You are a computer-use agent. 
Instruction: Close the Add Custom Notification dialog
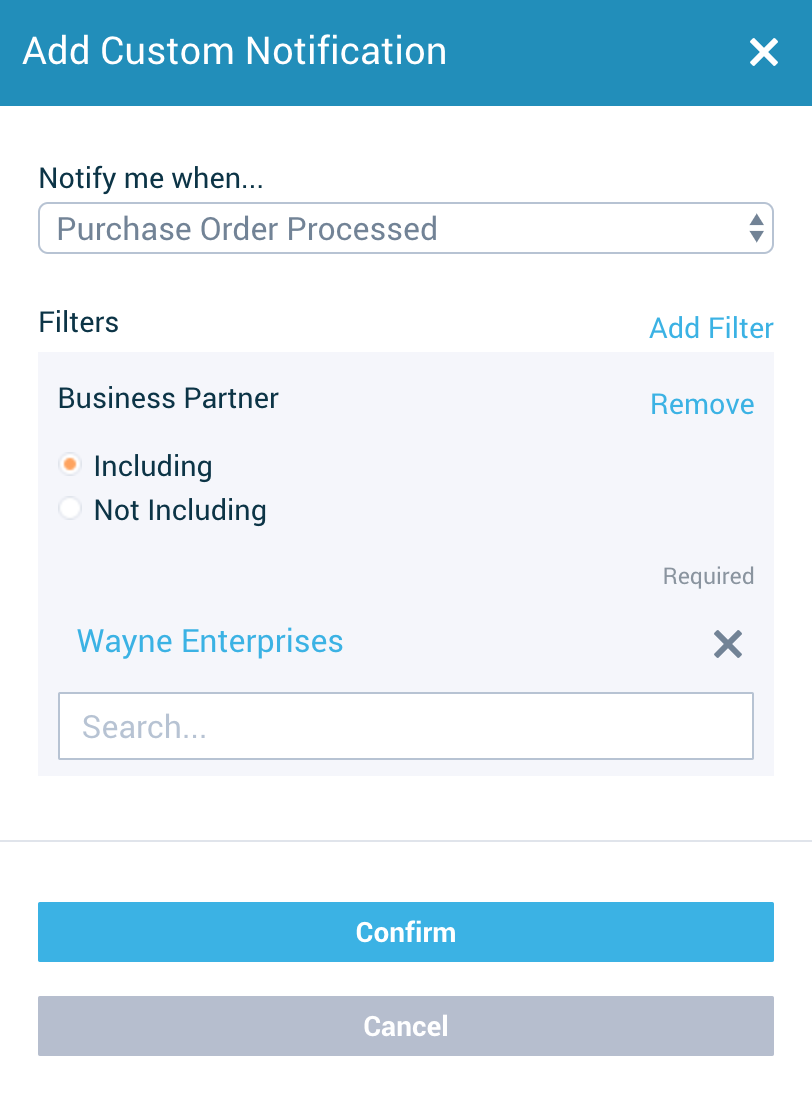(763, 52)
